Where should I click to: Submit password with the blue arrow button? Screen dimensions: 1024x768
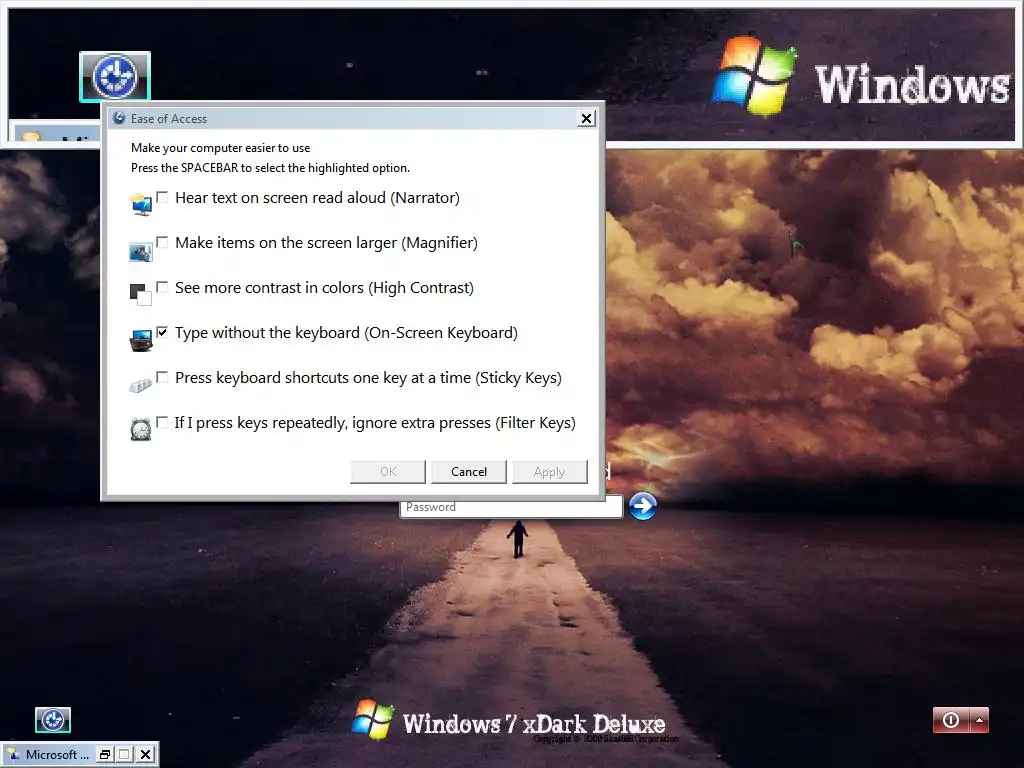(643, 505)
